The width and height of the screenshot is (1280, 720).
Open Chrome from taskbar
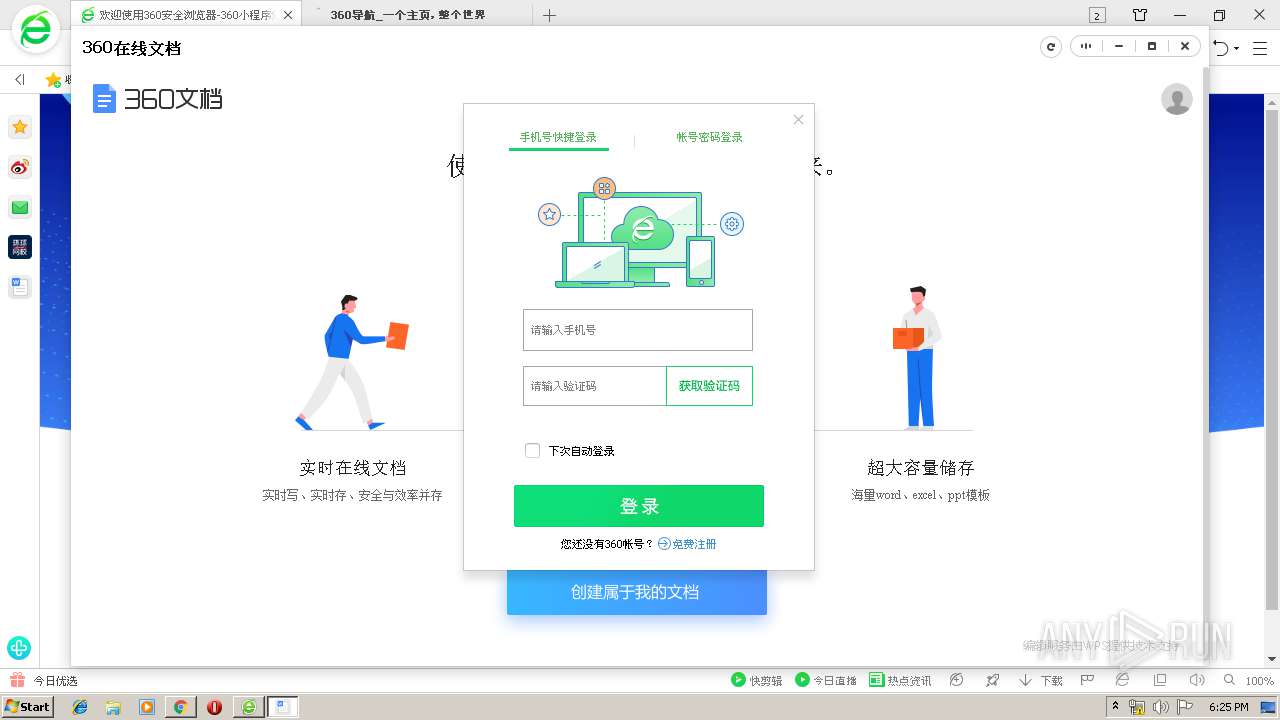[180, 707]
